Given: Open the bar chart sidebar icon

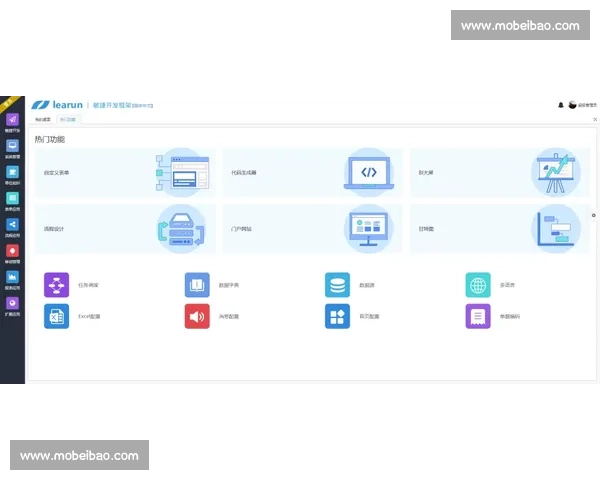Looking at the screenshot, I should click(12, 277).
